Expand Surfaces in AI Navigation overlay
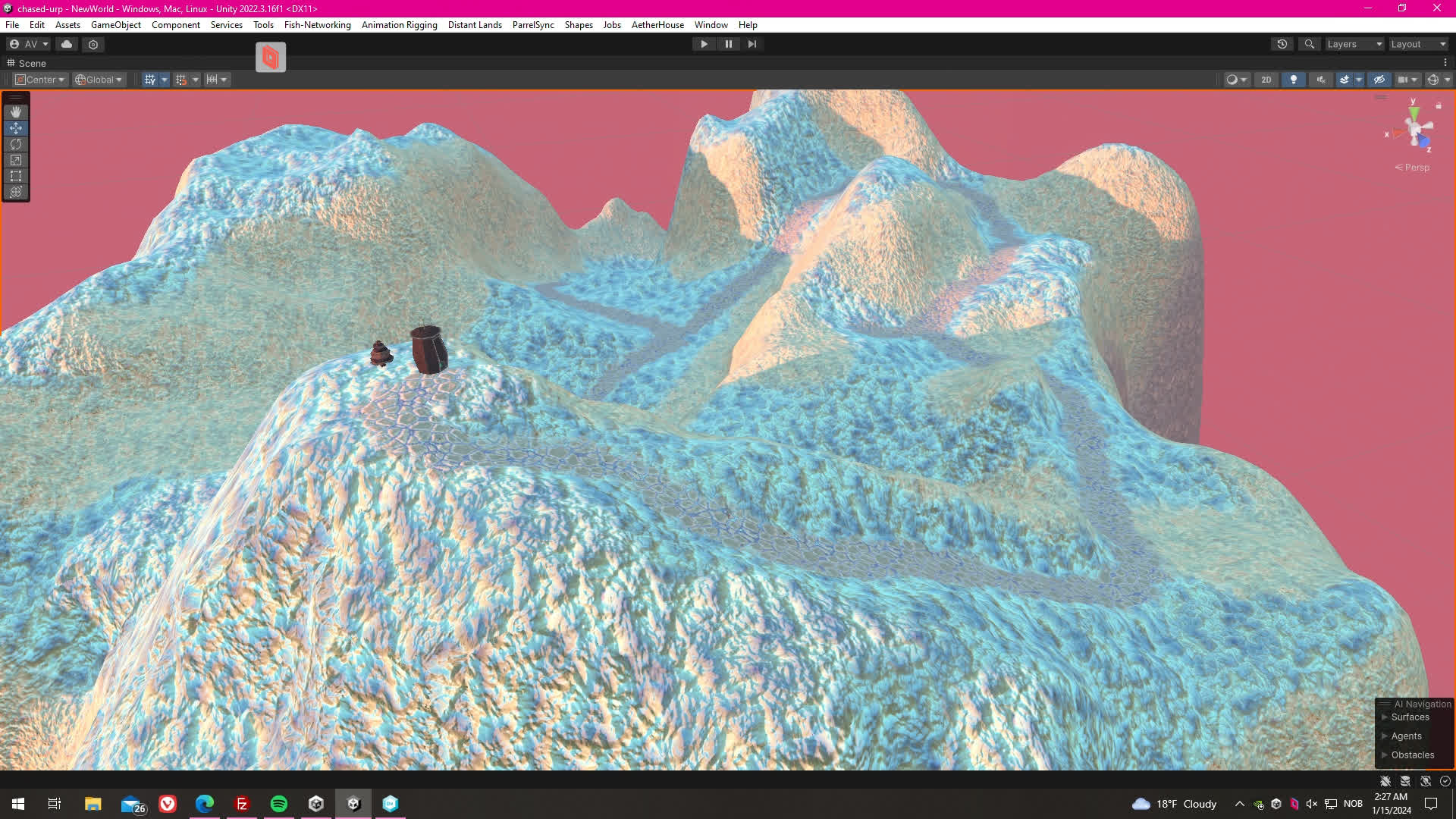 point(1385,717)
